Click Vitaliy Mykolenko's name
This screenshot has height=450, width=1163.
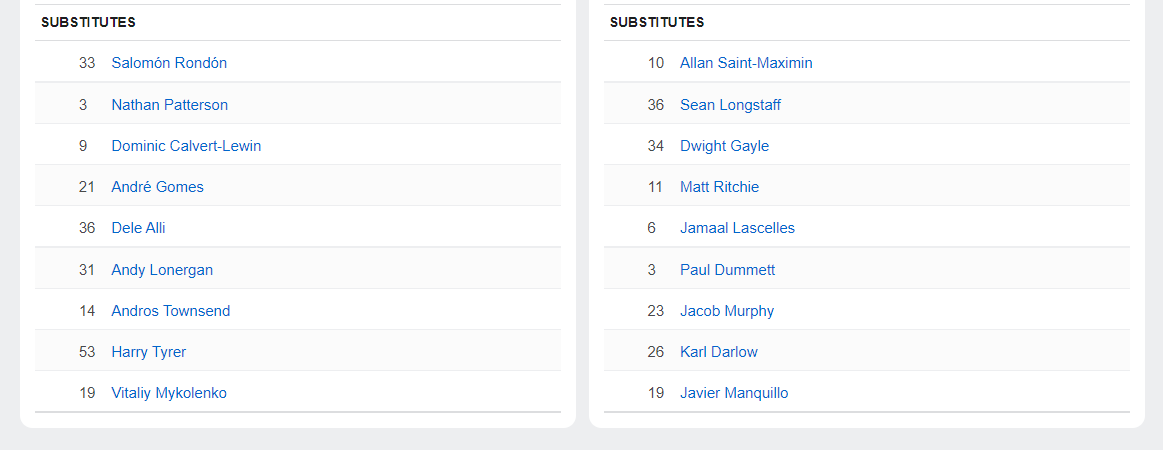tap(169, 393)
